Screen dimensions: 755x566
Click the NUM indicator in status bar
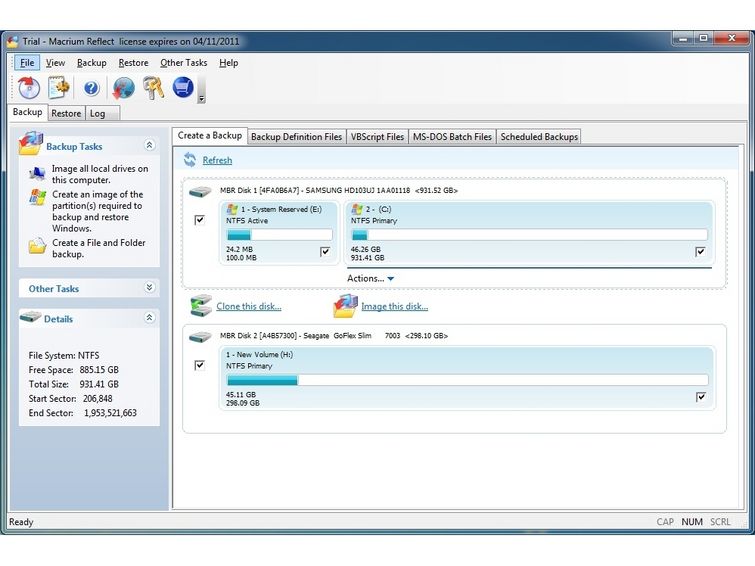click(692, 522)
